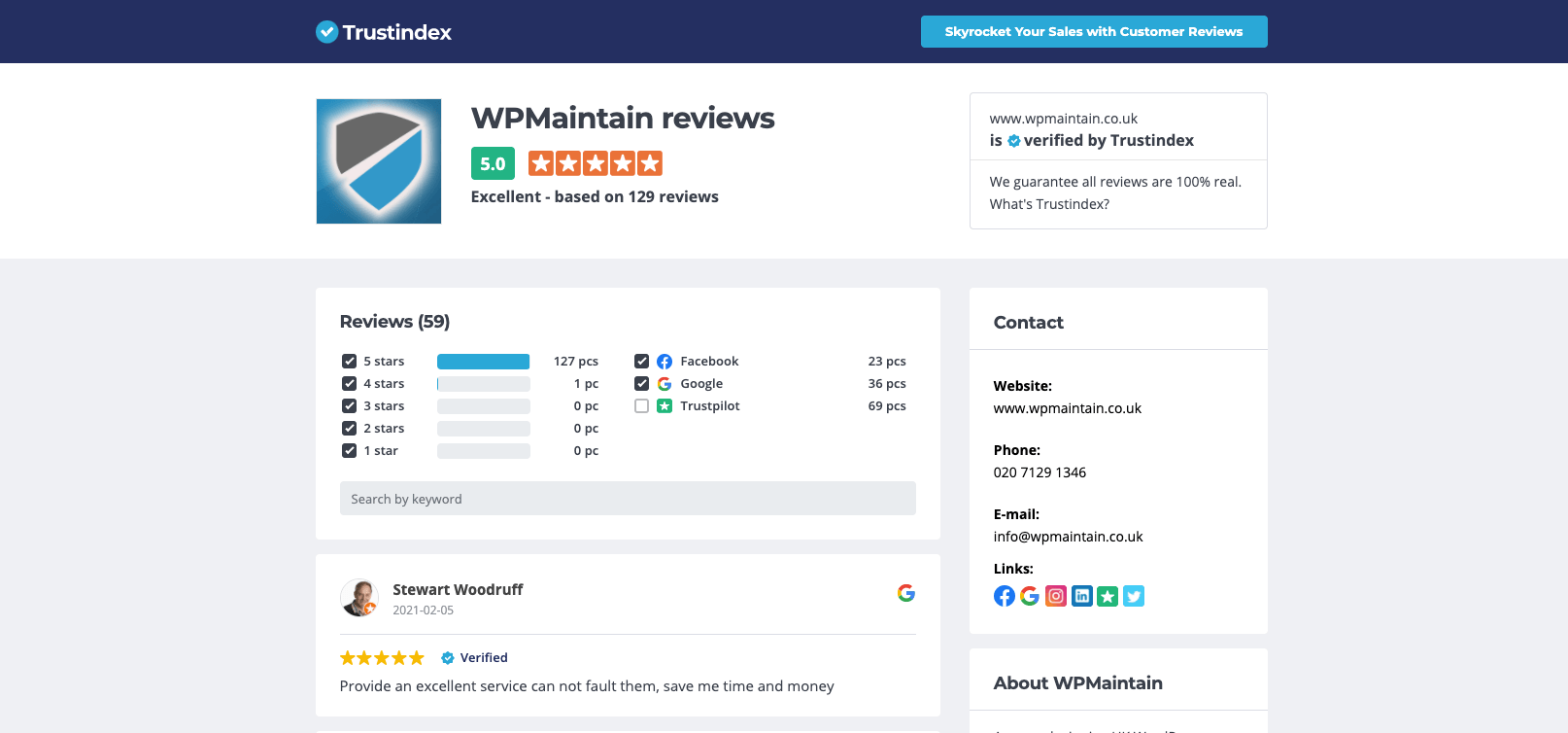Open Facebook link icon in Contact panel
This screenshot has height=733, width=1568.
pyautogui.click(x=1005, y=596)
